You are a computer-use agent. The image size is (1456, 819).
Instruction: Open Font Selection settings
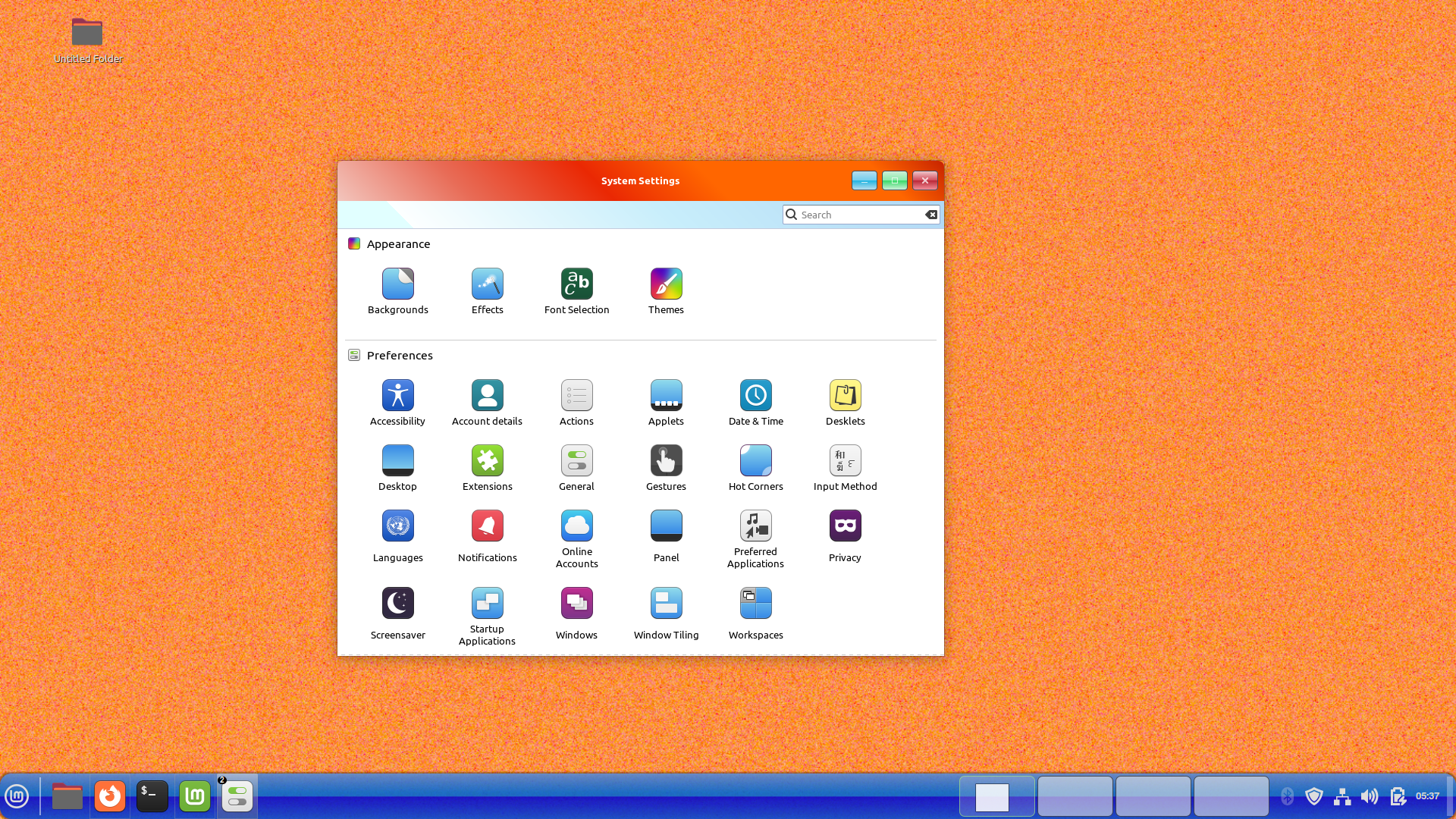point(576,291)
